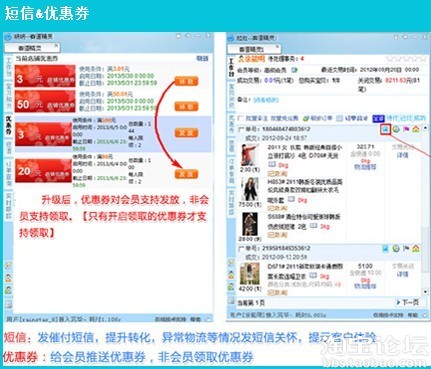The height and width of the screenshot is (369, 431).
Task: Tick checkbox for order 2195…
Action: (242, 249)
